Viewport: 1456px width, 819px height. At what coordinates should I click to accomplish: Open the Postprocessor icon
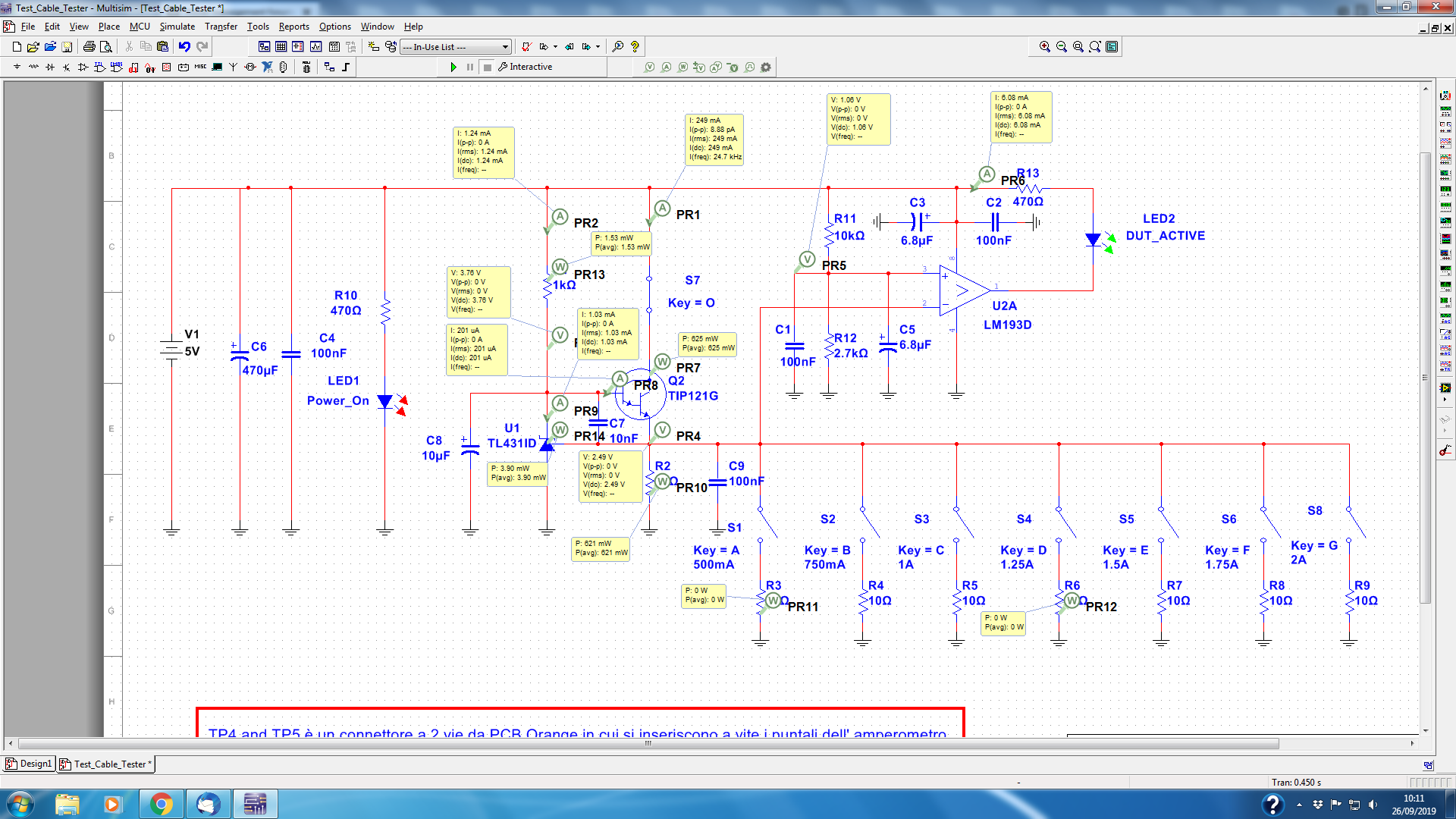[x=334, y=47]
